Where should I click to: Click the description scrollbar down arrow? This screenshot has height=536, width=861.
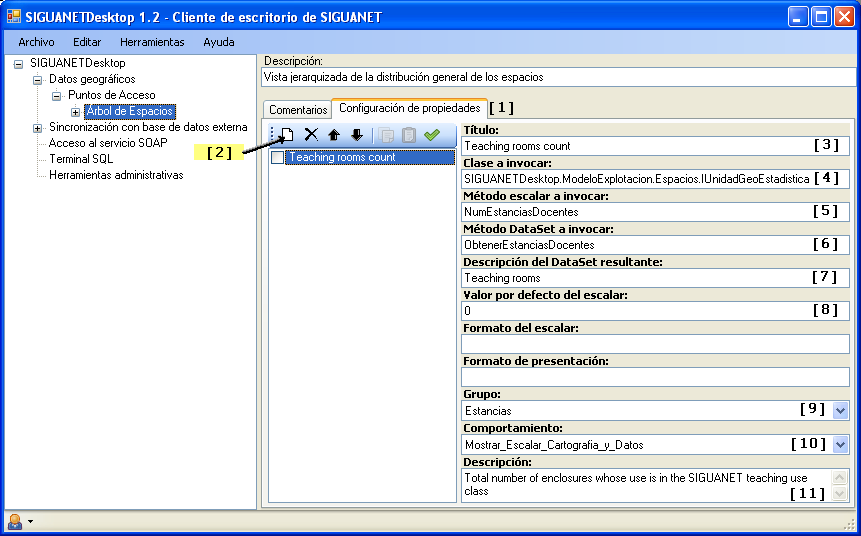840,494
